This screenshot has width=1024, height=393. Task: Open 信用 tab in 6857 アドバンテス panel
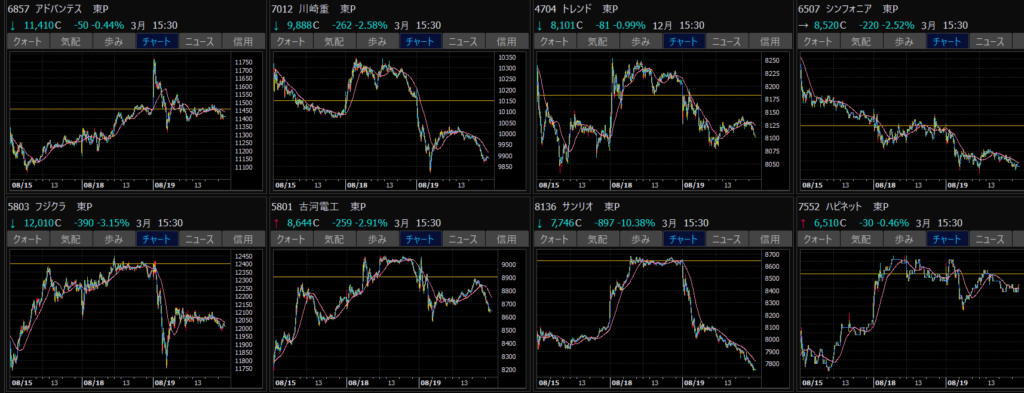pyautogui.click(x=244, y=41)
